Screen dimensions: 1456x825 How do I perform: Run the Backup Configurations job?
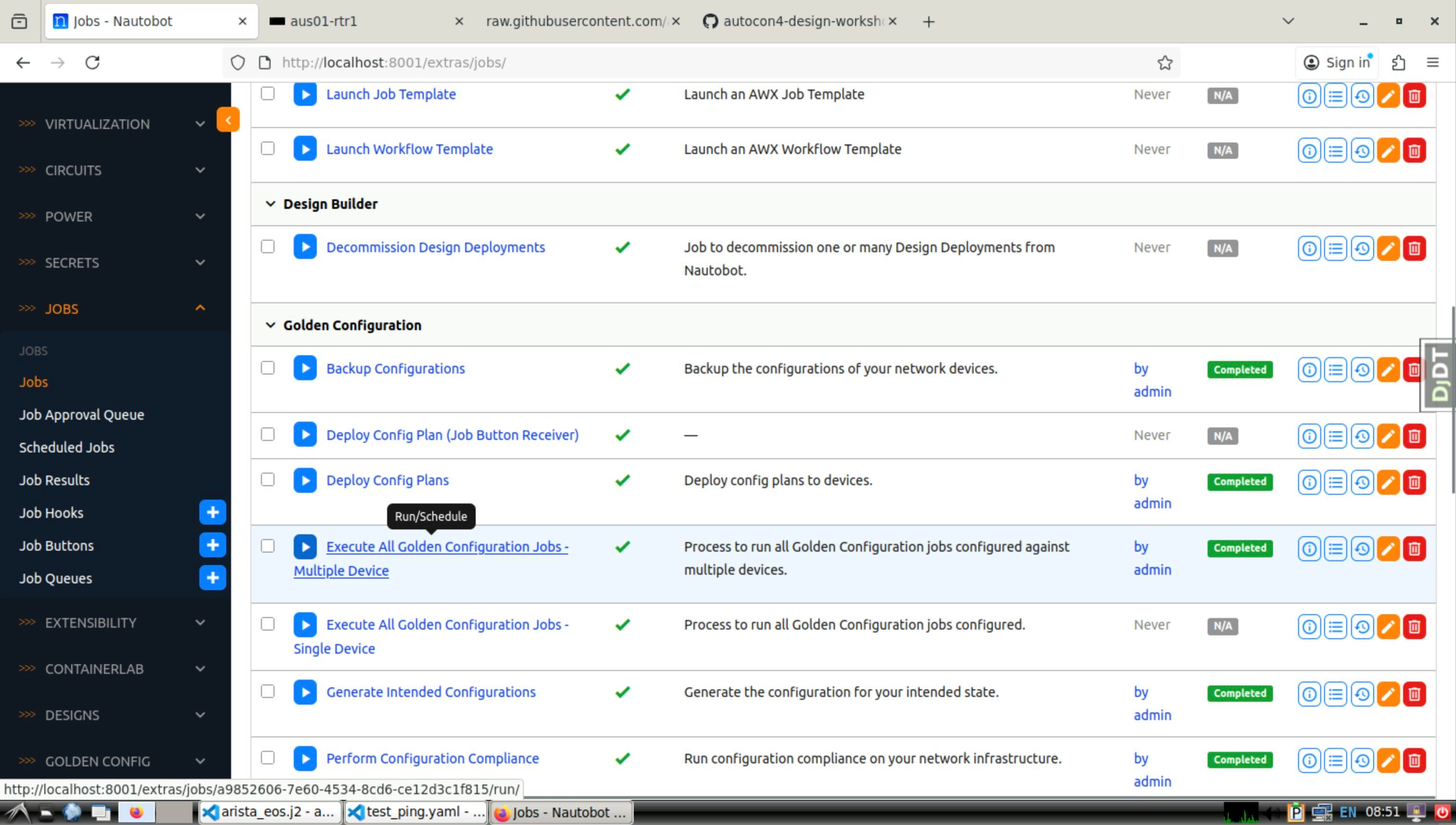point(305,368)
